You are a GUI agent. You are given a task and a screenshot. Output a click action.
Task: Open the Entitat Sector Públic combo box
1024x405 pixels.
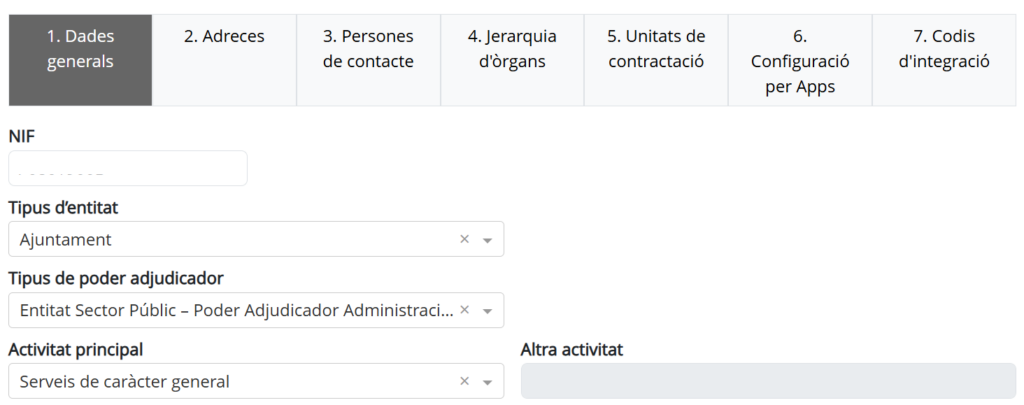coord(256,310)
